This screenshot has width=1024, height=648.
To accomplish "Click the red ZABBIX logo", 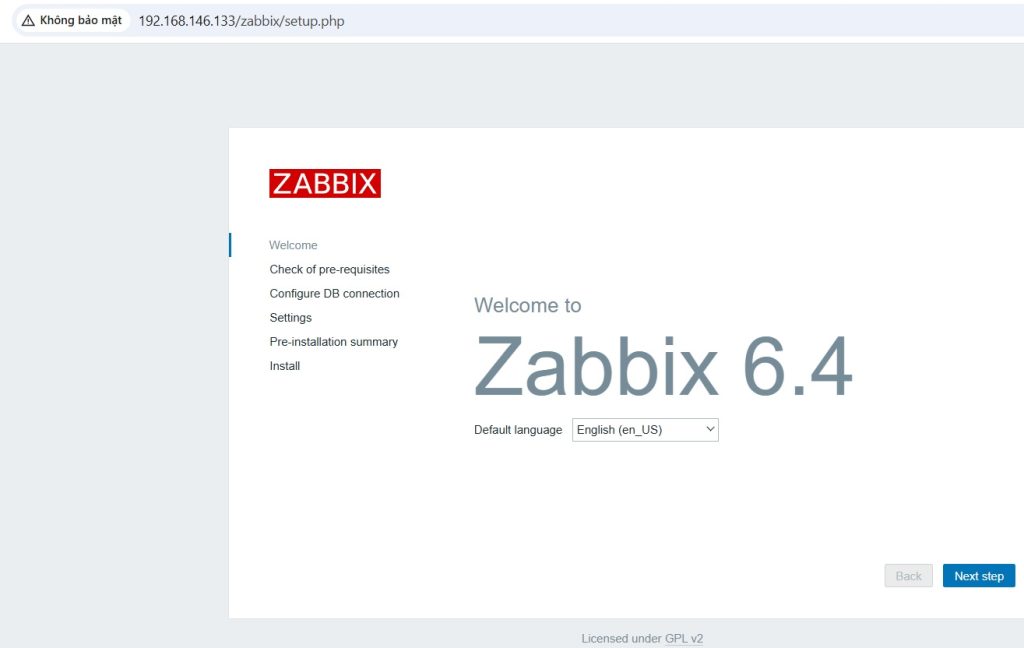I will click(325, 183).
